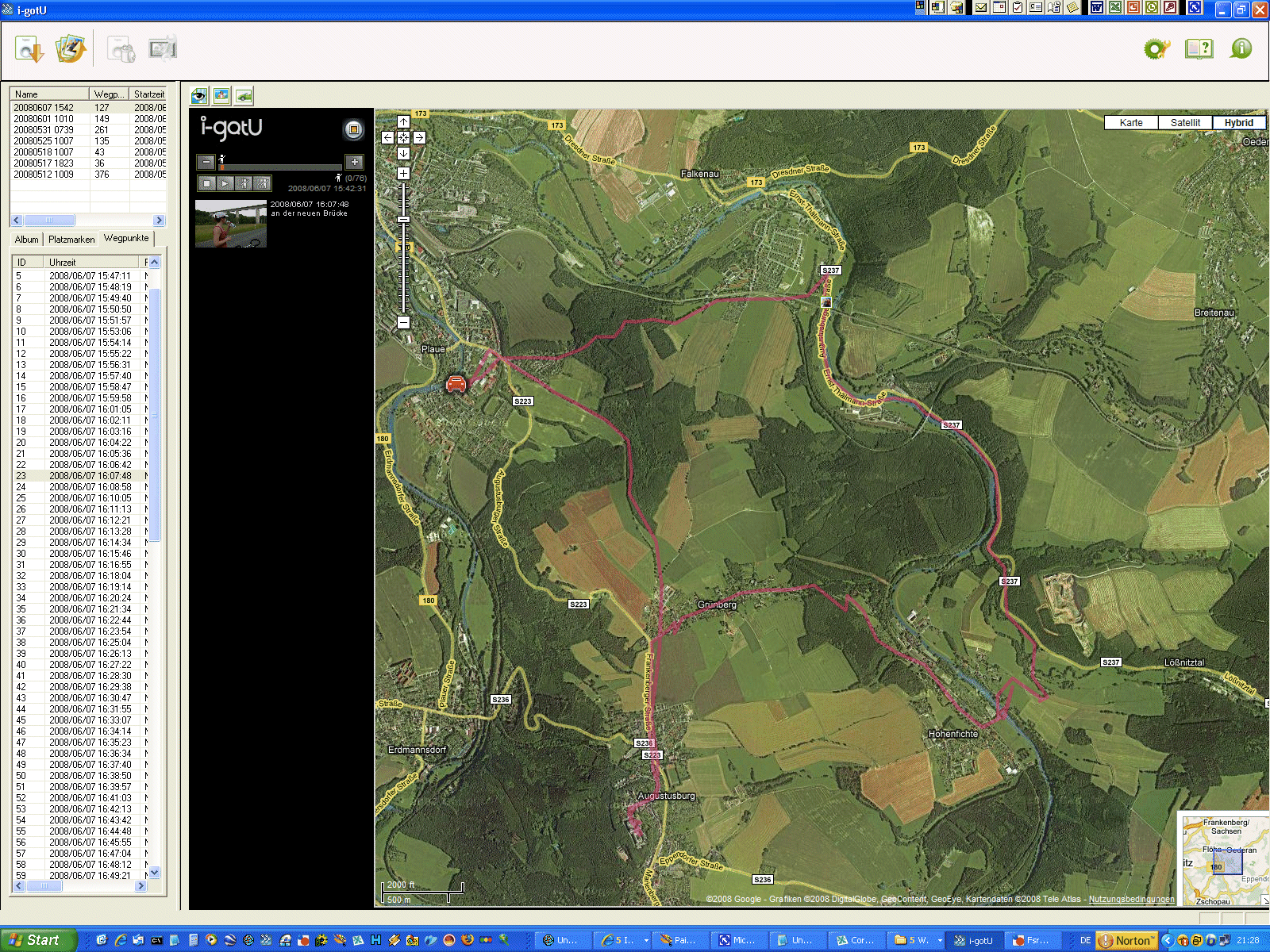Click the playback progress bar

click(280, 167)
